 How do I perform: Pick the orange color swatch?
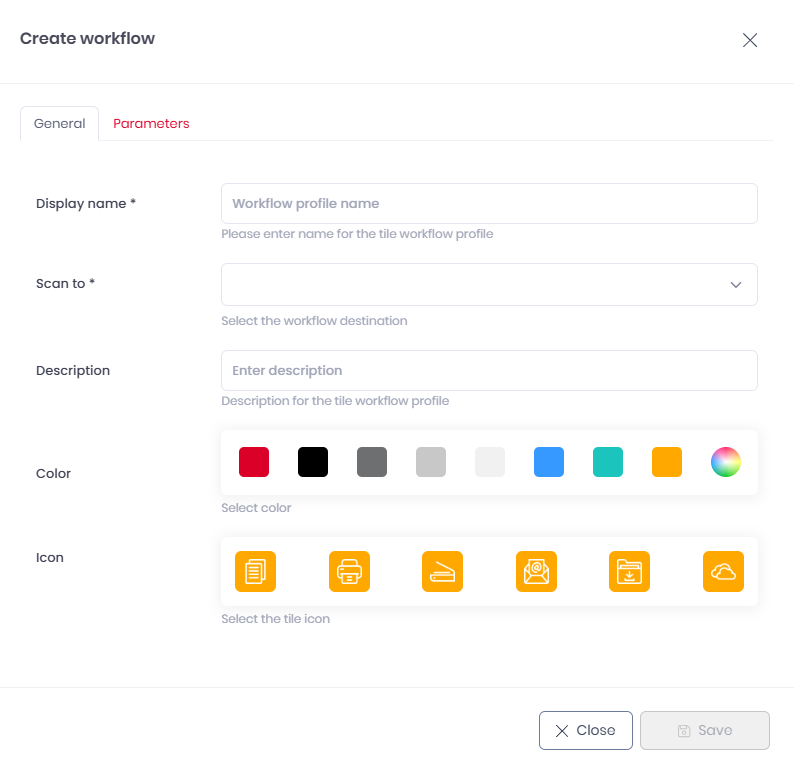click(667, 462)
